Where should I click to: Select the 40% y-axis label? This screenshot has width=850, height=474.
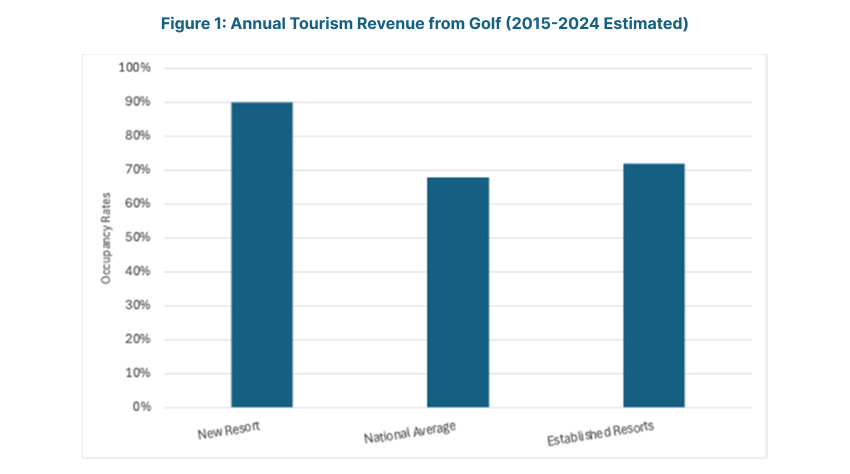coord(136,272)
